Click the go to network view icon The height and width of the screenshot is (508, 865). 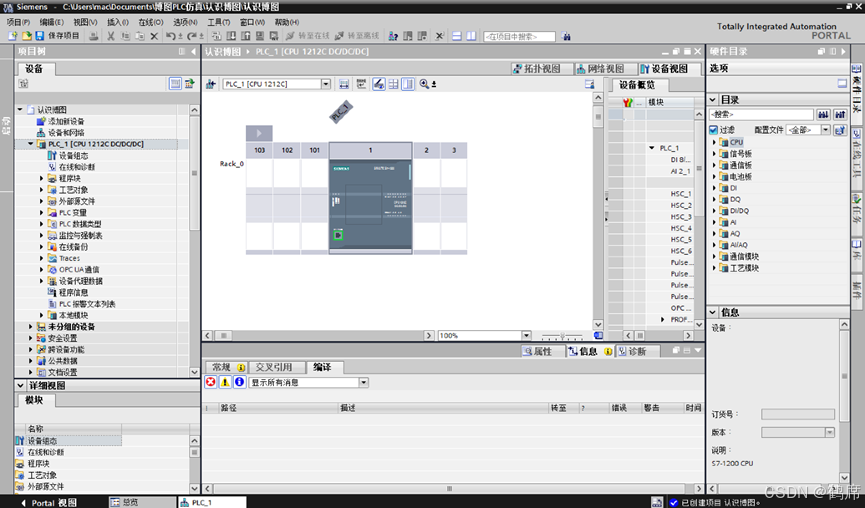211,84
